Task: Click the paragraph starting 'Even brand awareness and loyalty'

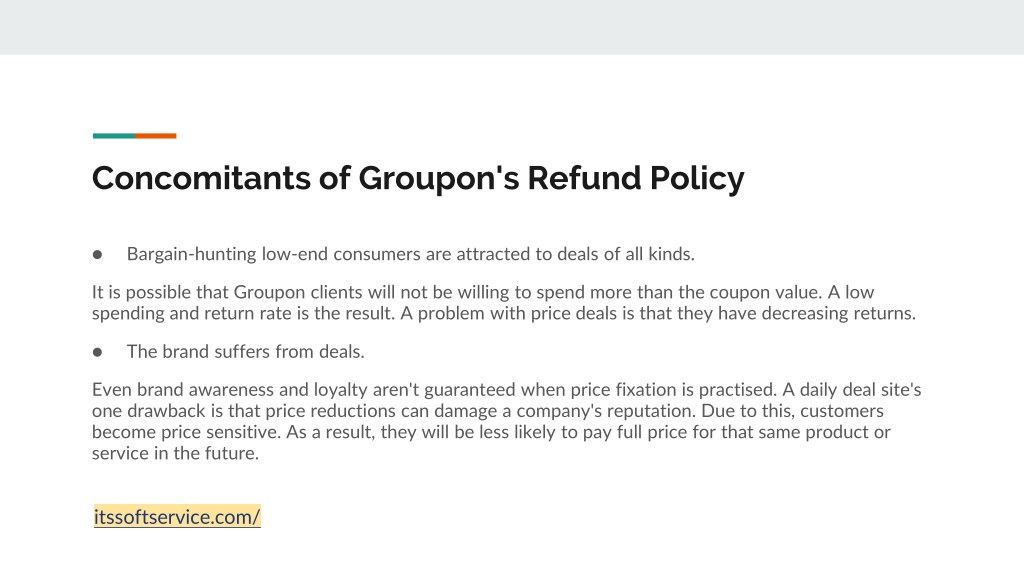Action: [x=506, y=421]
